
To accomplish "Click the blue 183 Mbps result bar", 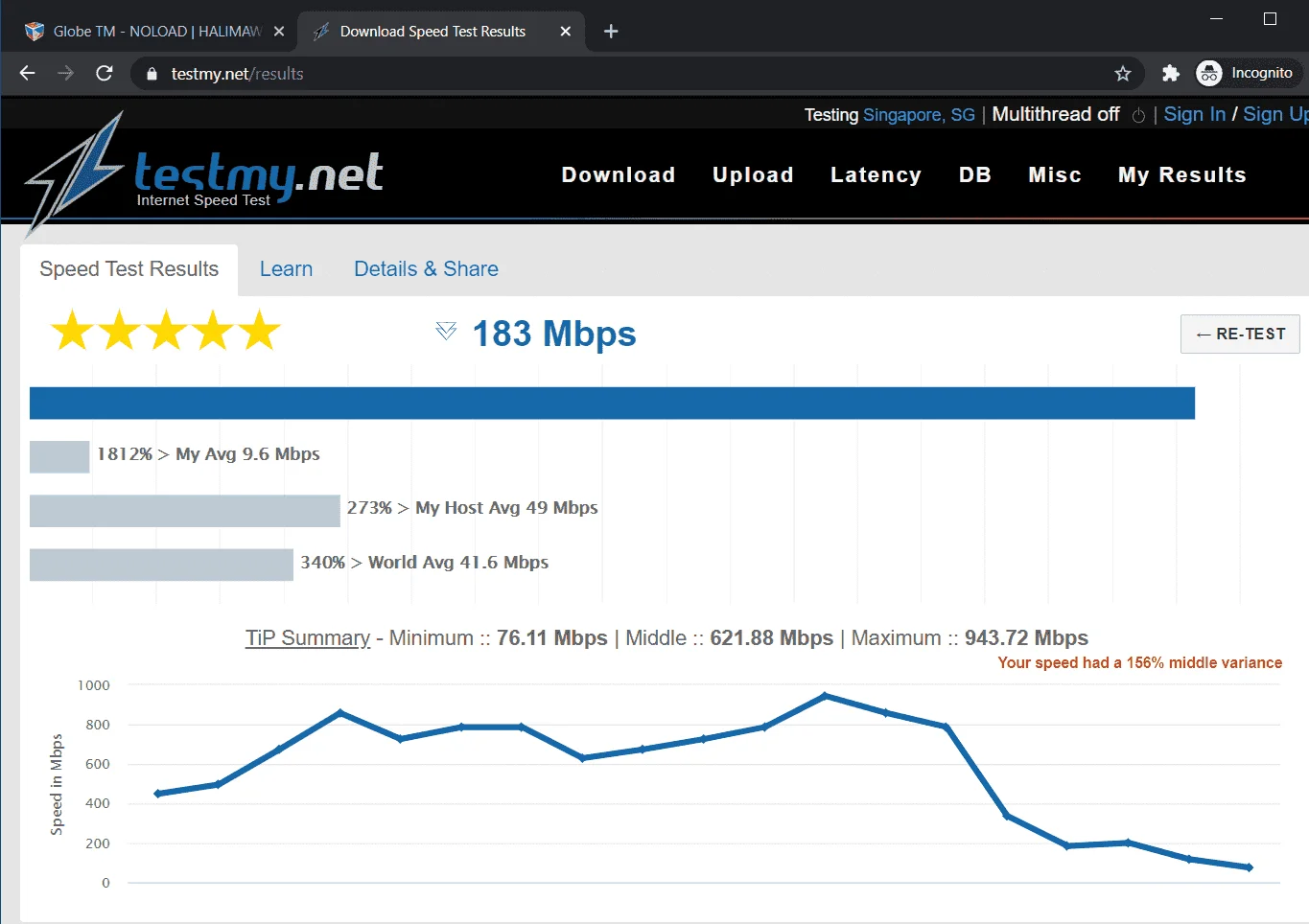I will click(612, 403).
